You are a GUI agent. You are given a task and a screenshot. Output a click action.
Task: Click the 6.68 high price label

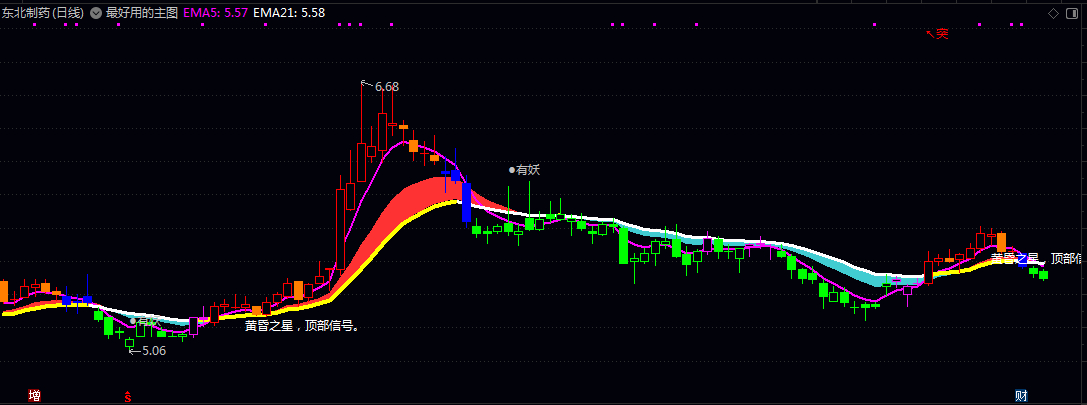point(386,87)
